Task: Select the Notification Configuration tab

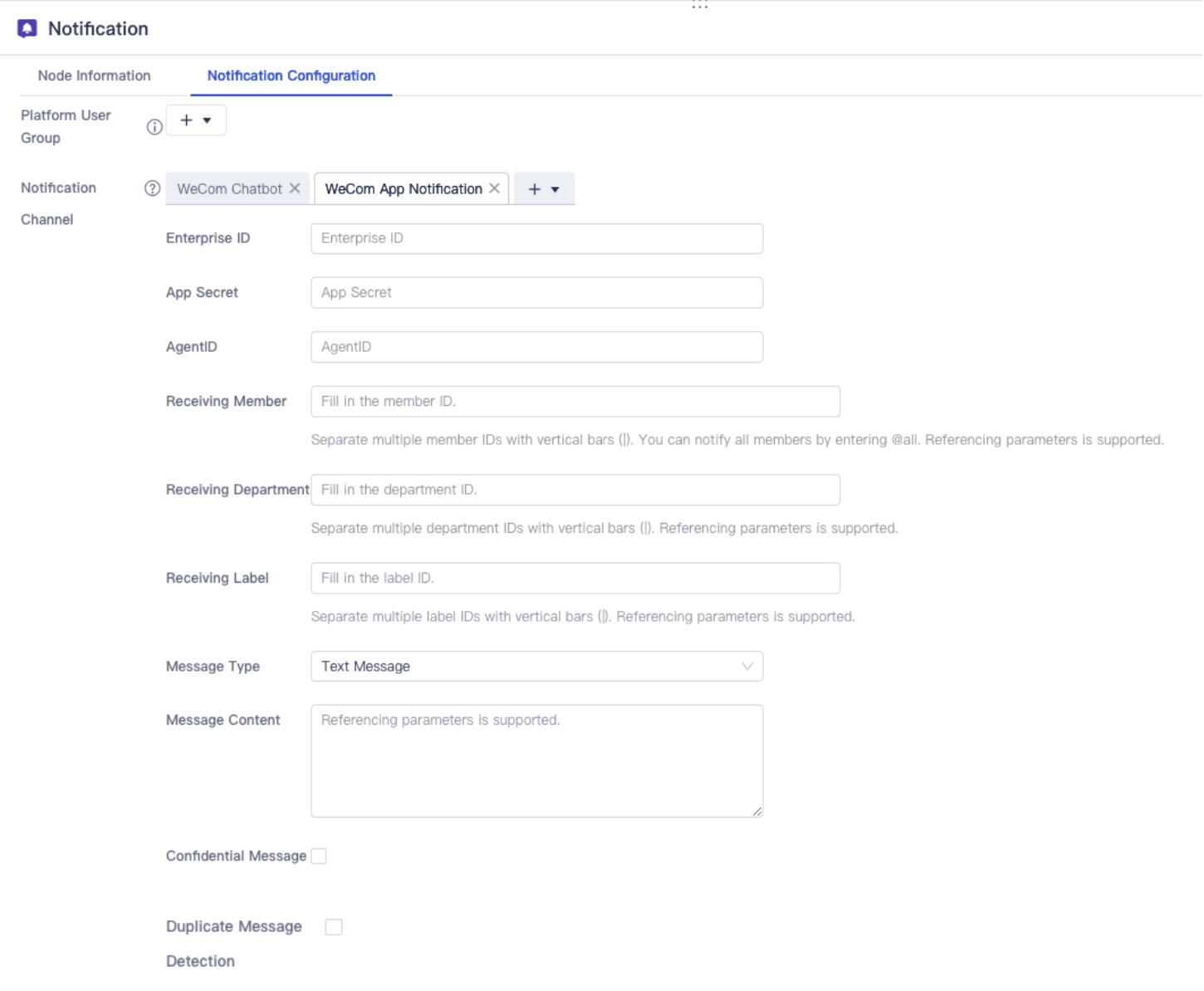Action: click(291, 76)
